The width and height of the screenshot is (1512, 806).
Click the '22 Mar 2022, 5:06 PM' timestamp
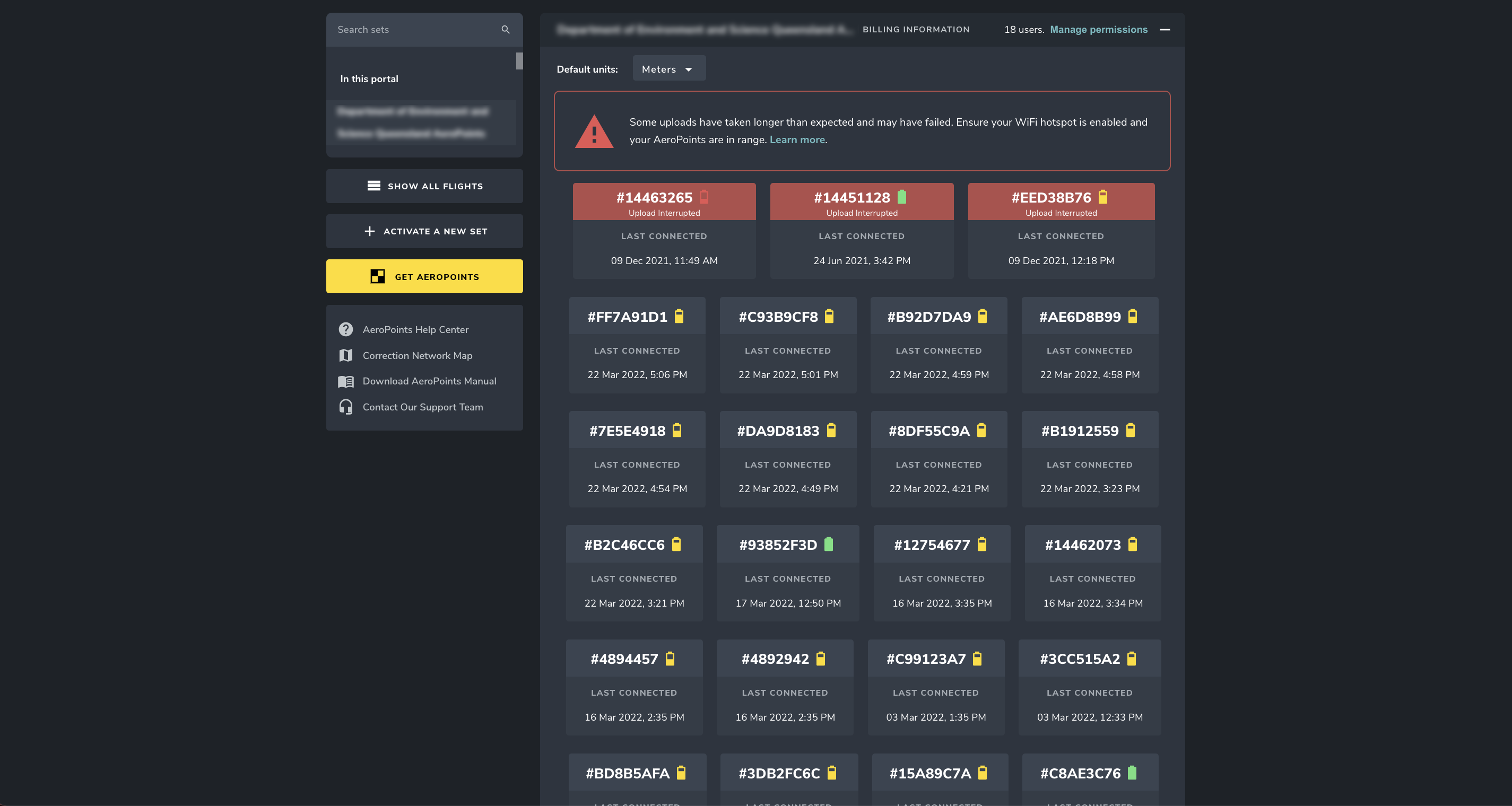tap(637, 375)
